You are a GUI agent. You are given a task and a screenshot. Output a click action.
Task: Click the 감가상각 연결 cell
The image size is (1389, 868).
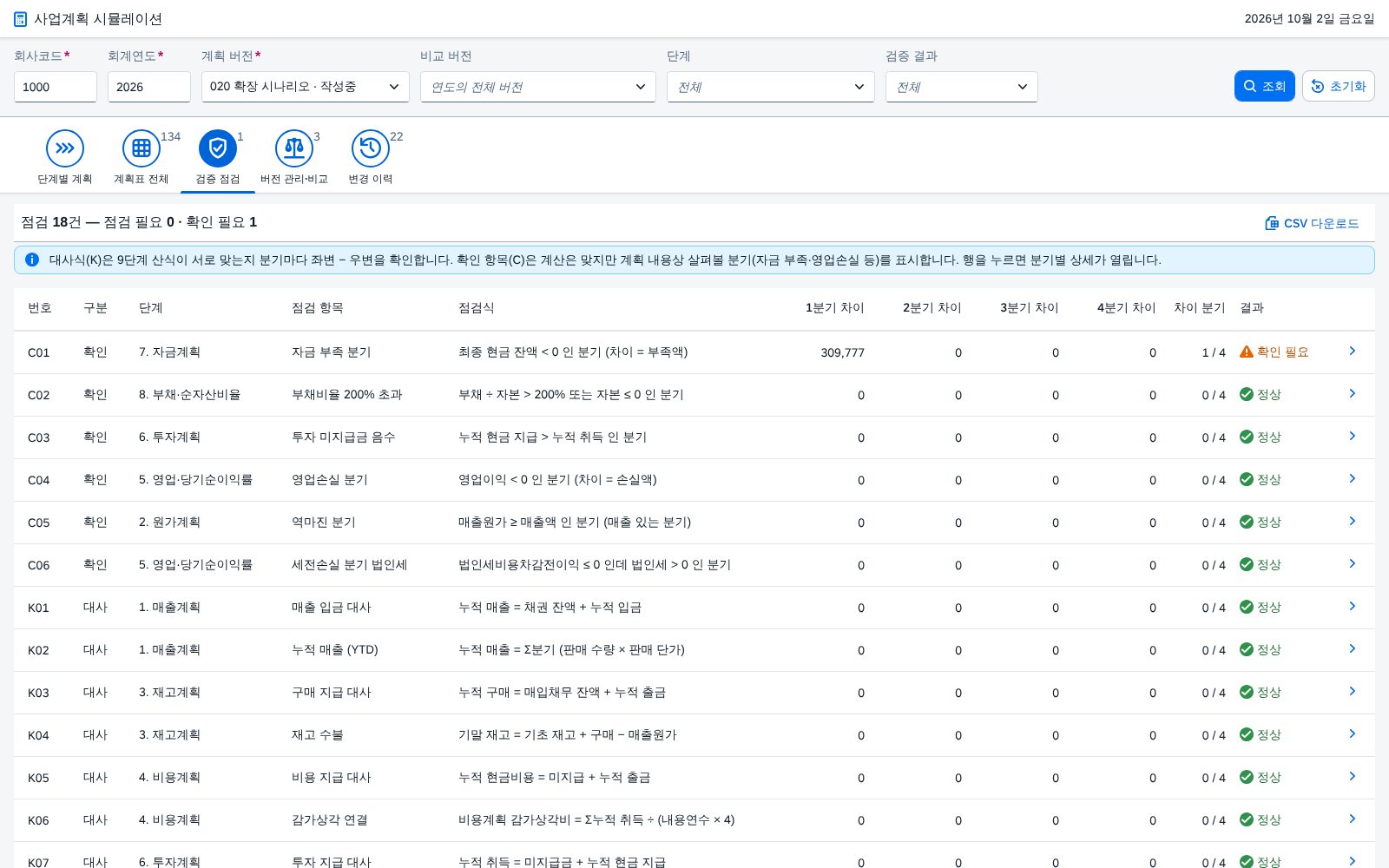[x=330, y=819]
